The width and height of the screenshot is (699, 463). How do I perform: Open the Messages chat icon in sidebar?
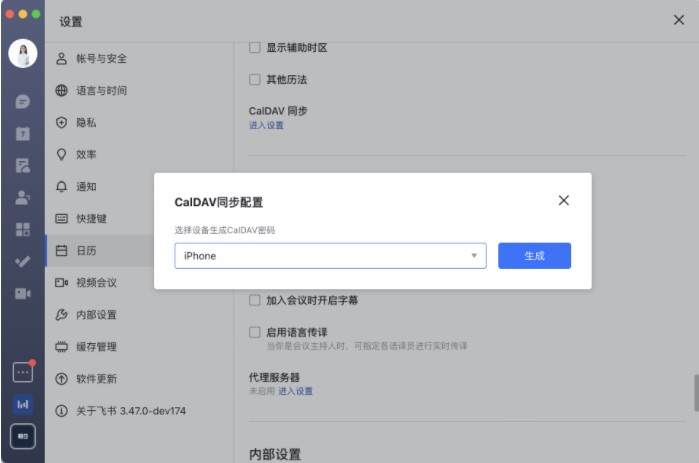tap(23, 101)
